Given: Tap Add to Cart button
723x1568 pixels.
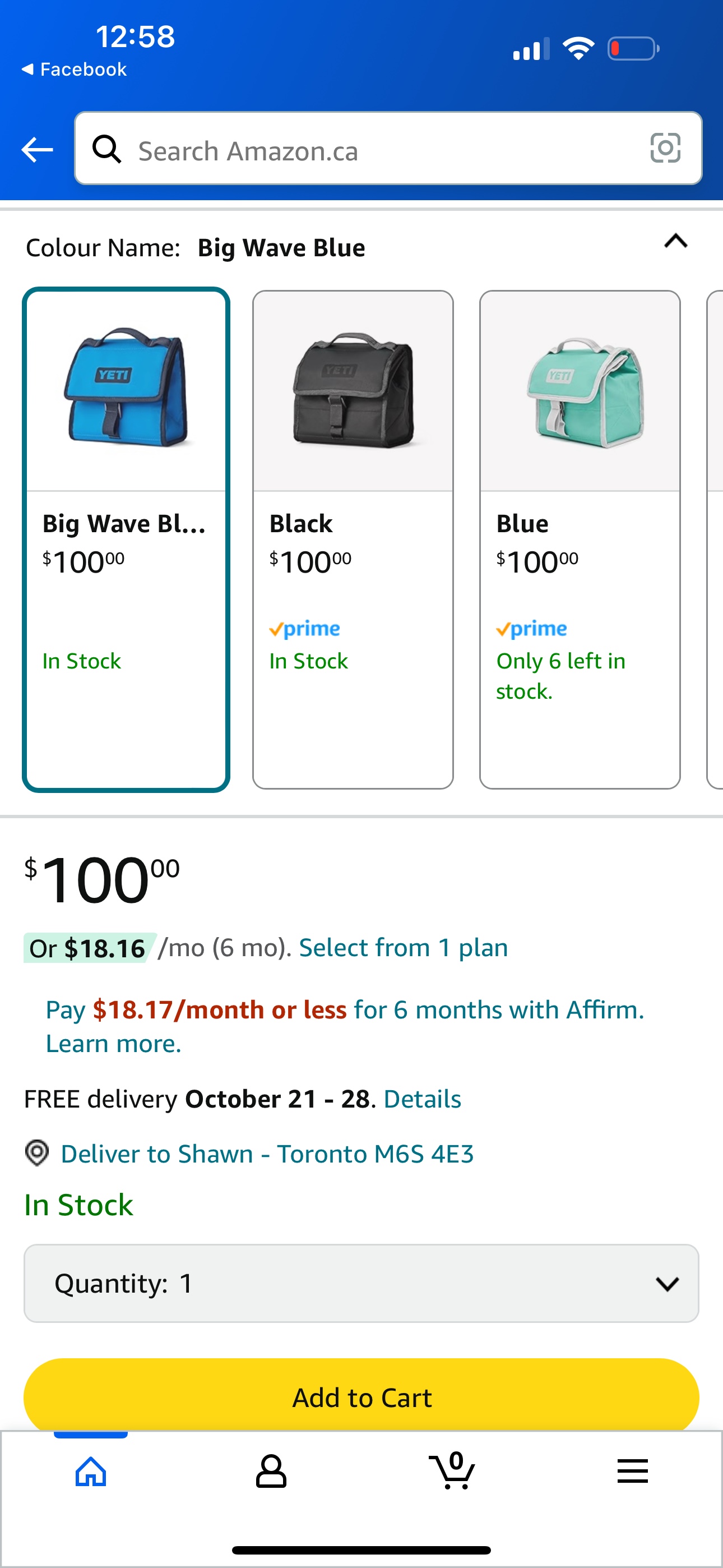Looking at the screenshot, I should tap(361, 1398).
